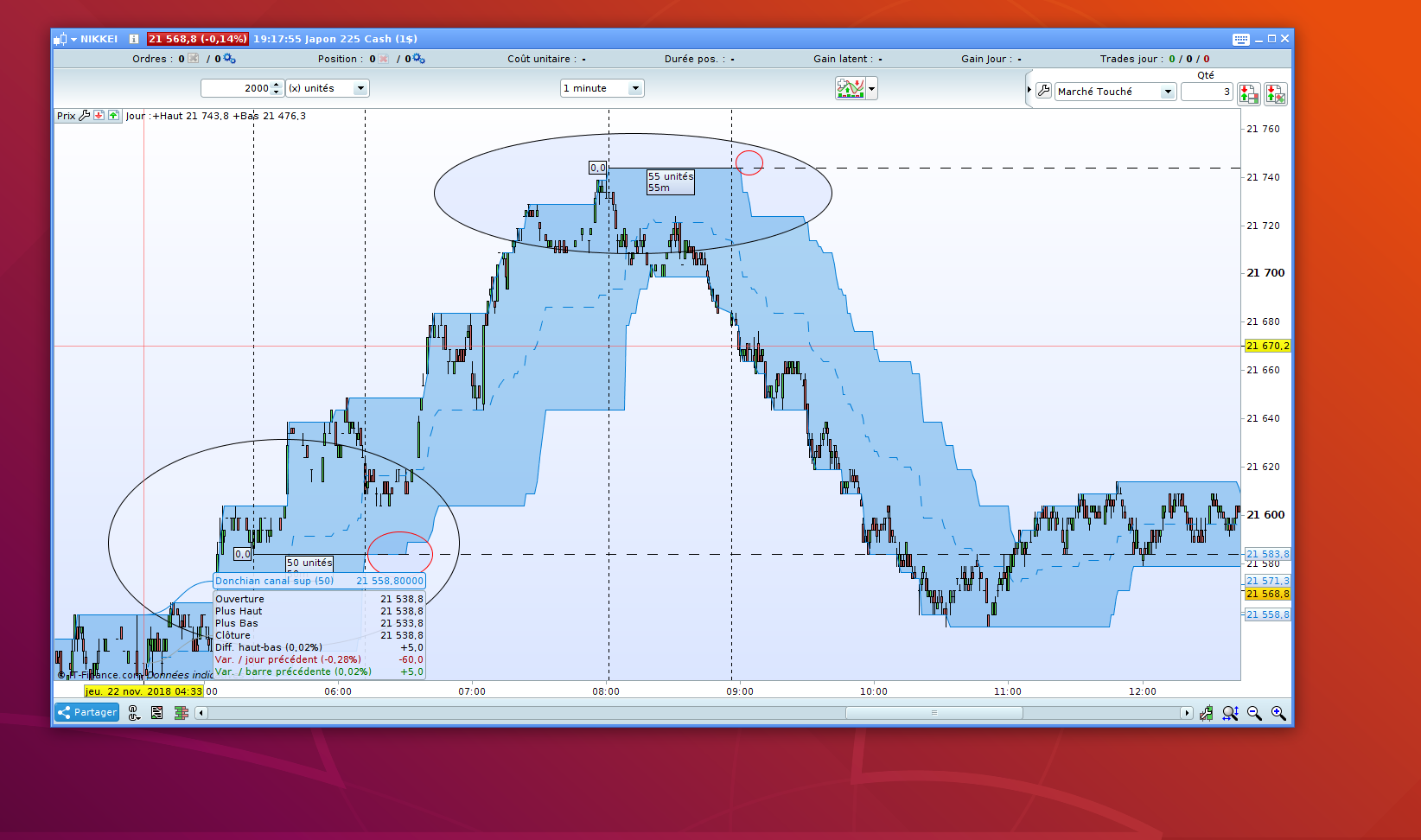Click the buy/sell order ticket icon
1421x840 pixels.
(1248, 93)
